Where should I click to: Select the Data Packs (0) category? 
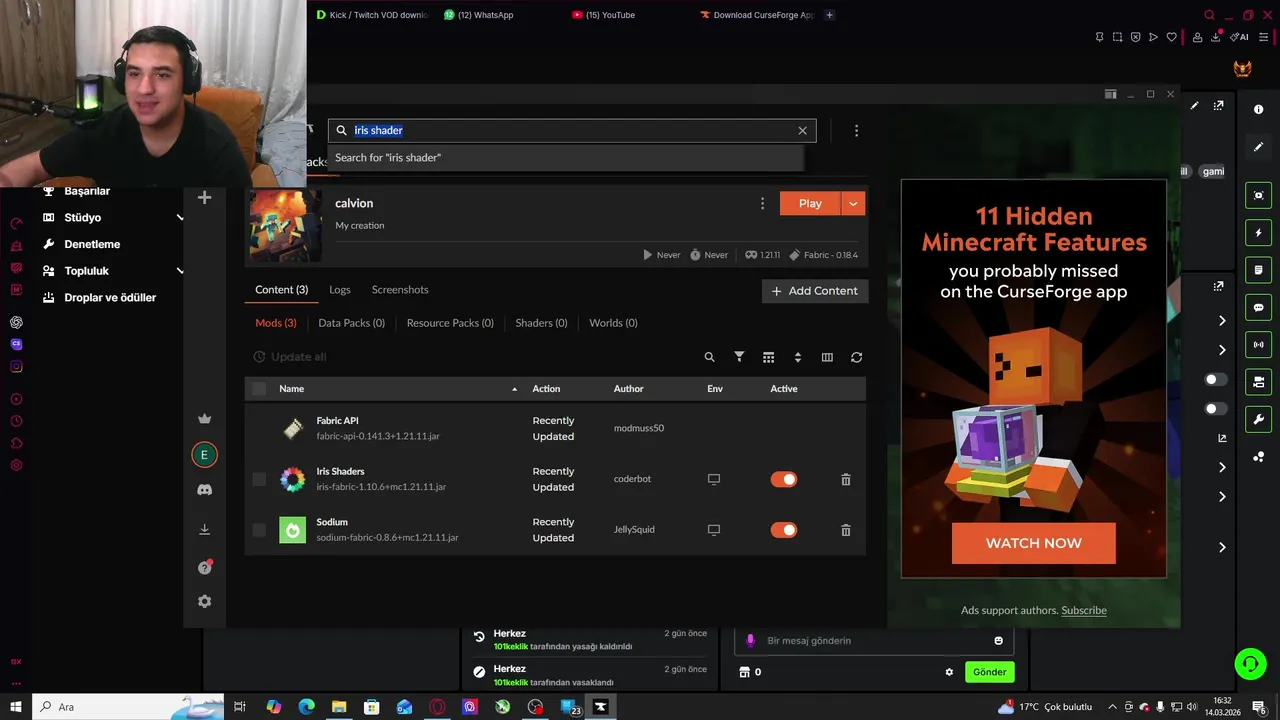[351, 323]
